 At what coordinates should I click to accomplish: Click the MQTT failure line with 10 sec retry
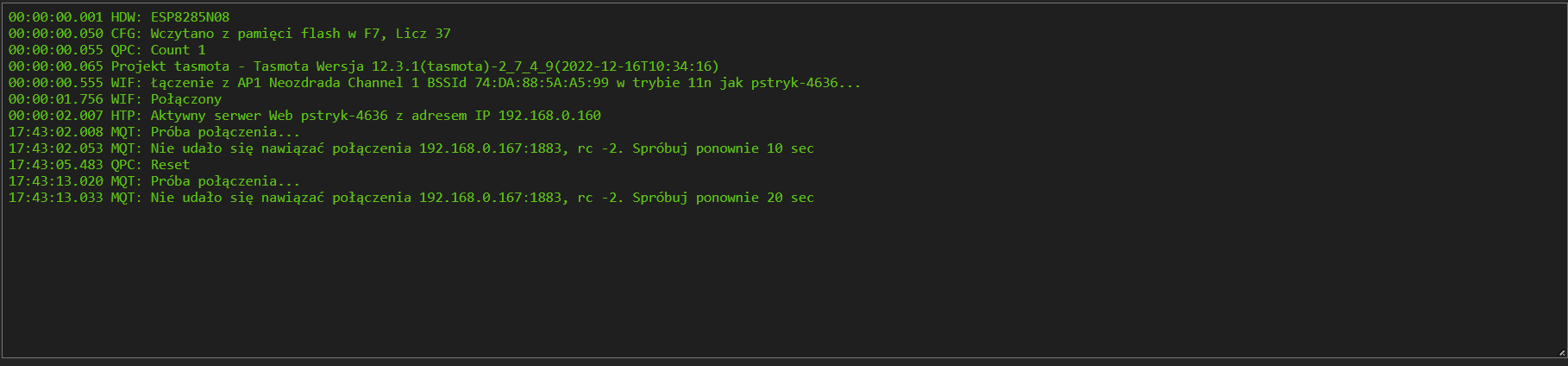click(411, 148)
